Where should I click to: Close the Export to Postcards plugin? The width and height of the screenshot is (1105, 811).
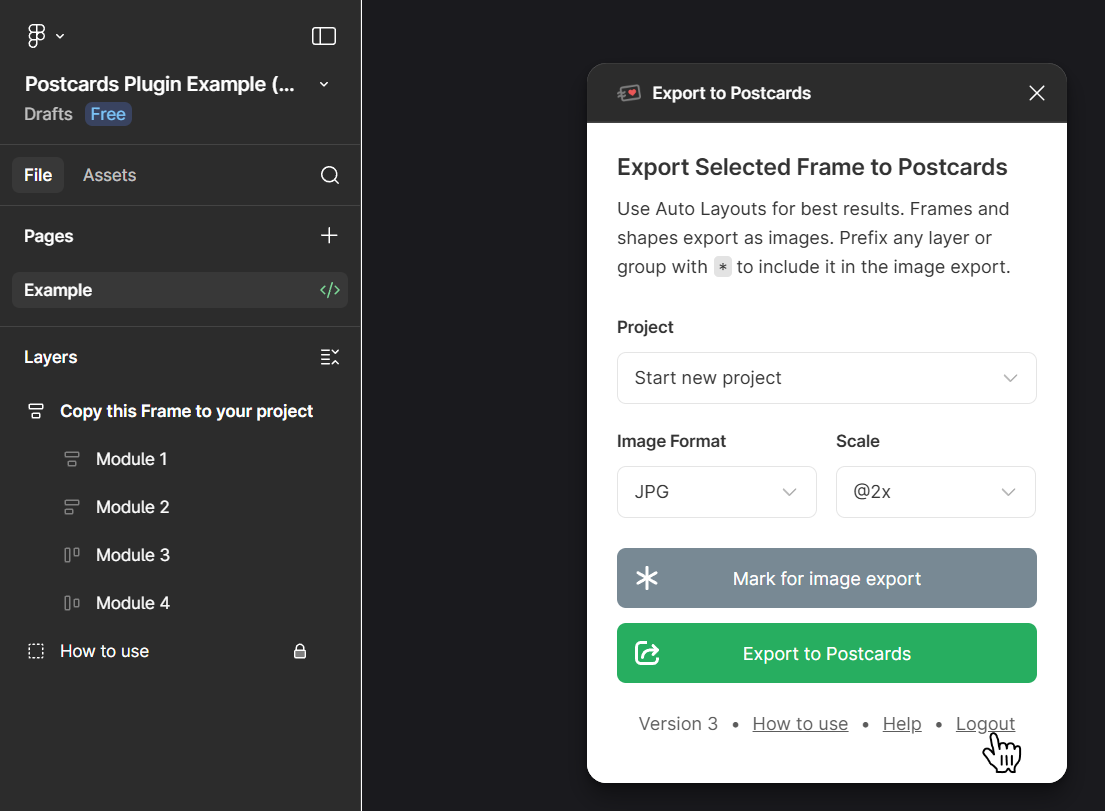(x=1036, y=93)
